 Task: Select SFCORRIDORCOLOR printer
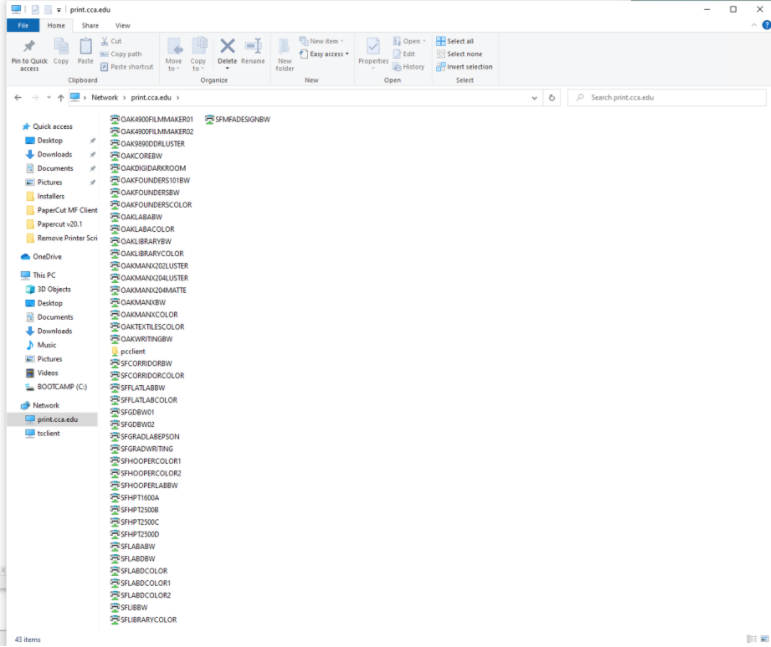pyautogui.click(x=148, y=376)
